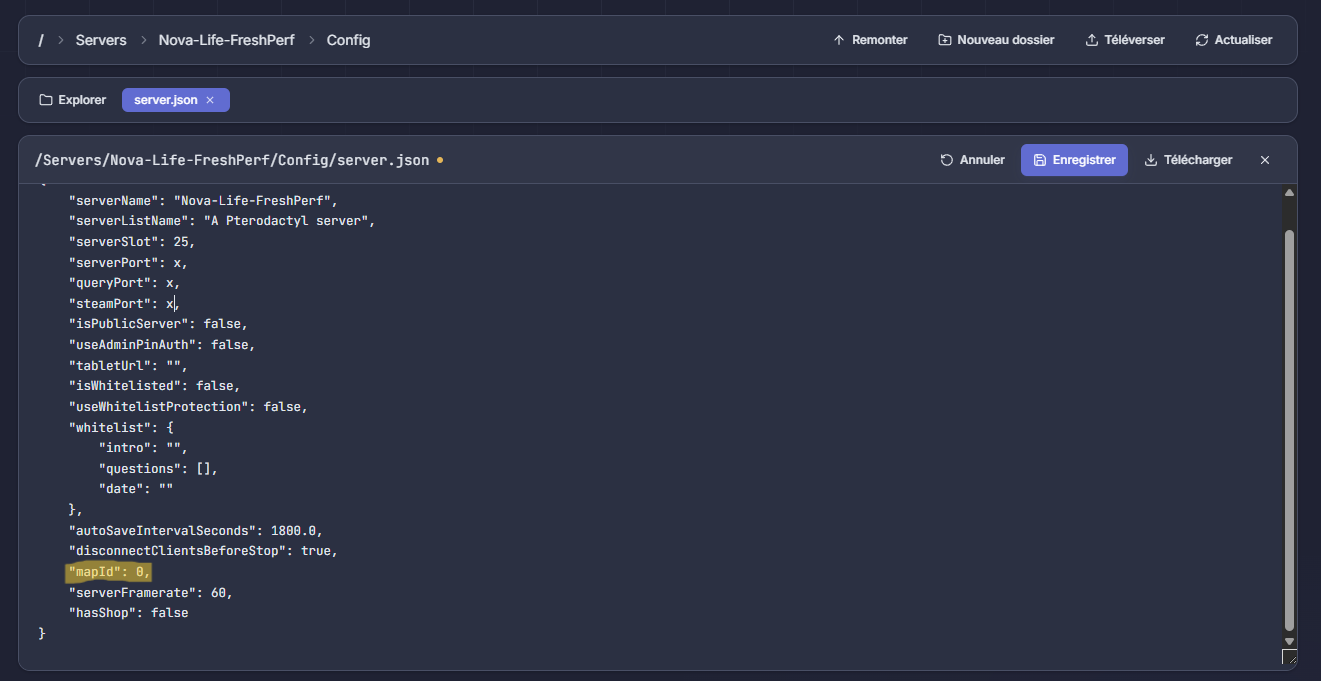
Task: Open the Servers breadcrumb folder
Action: click(x=101, y=40)
